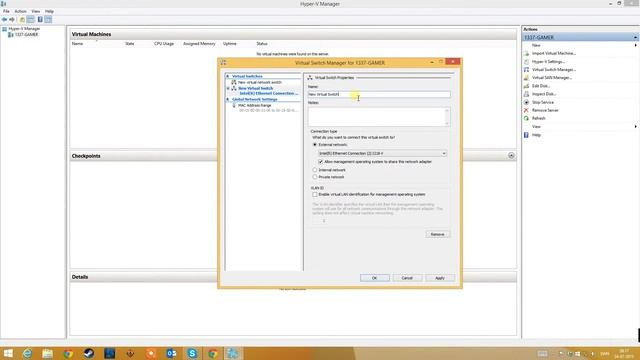640x360 pixels.
Task: Click the MAC Address Range icon
Action: [x=234, y=105]
